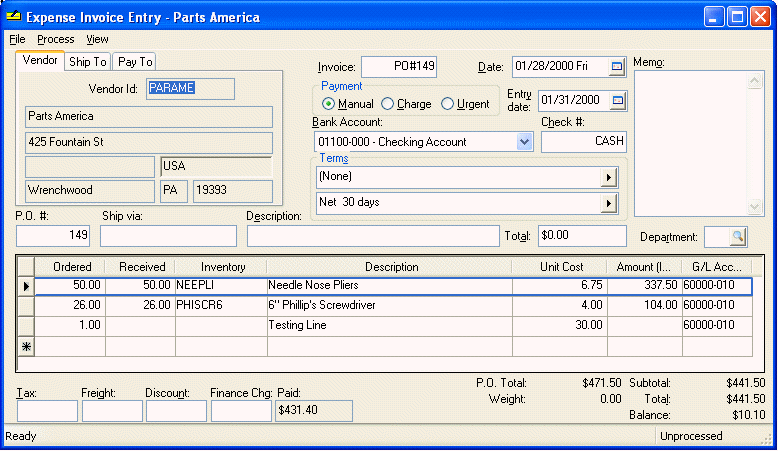Select the Charge payment radio button
Image resolution: width=778 pixels, height=451 pixels.
click(x=388, y=104)
